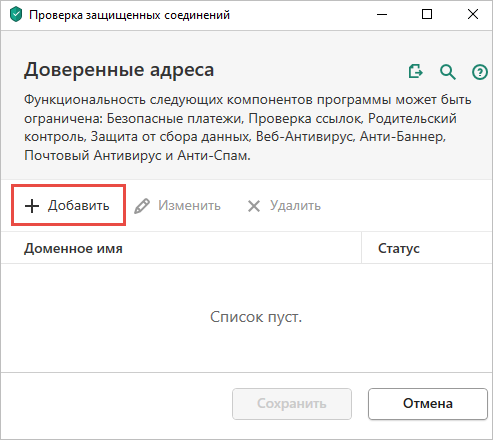Minimize the window

tap(382, 14)
